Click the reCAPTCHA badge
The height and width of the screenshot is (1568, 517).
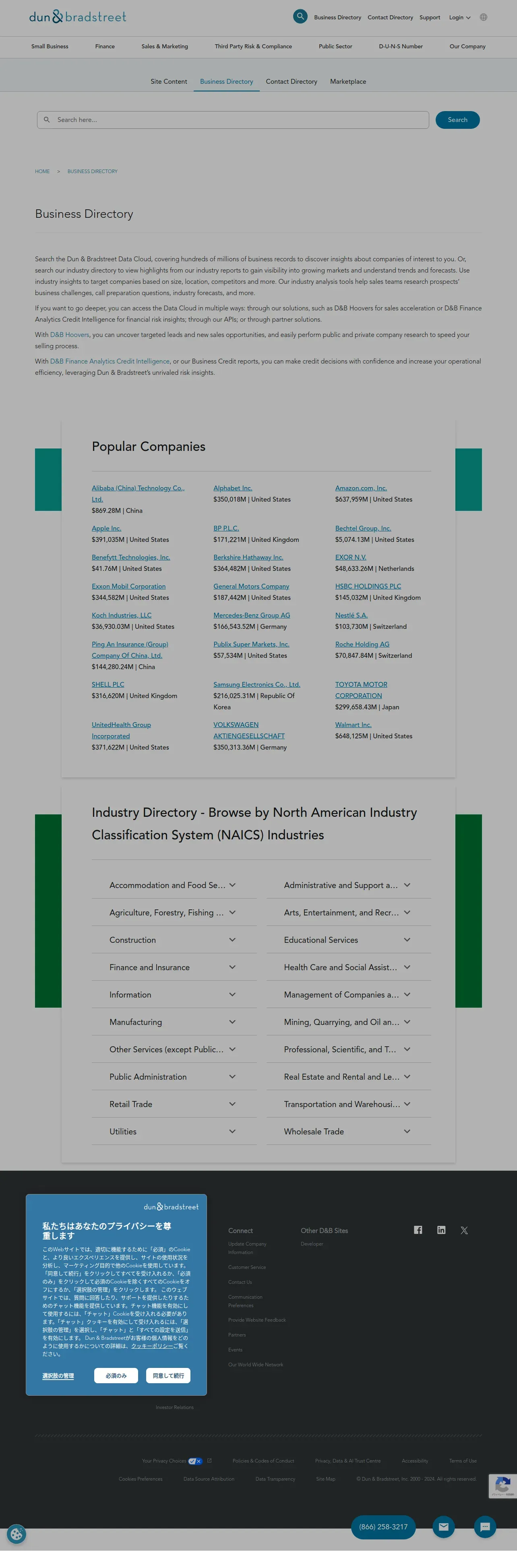click(503, 1486)
